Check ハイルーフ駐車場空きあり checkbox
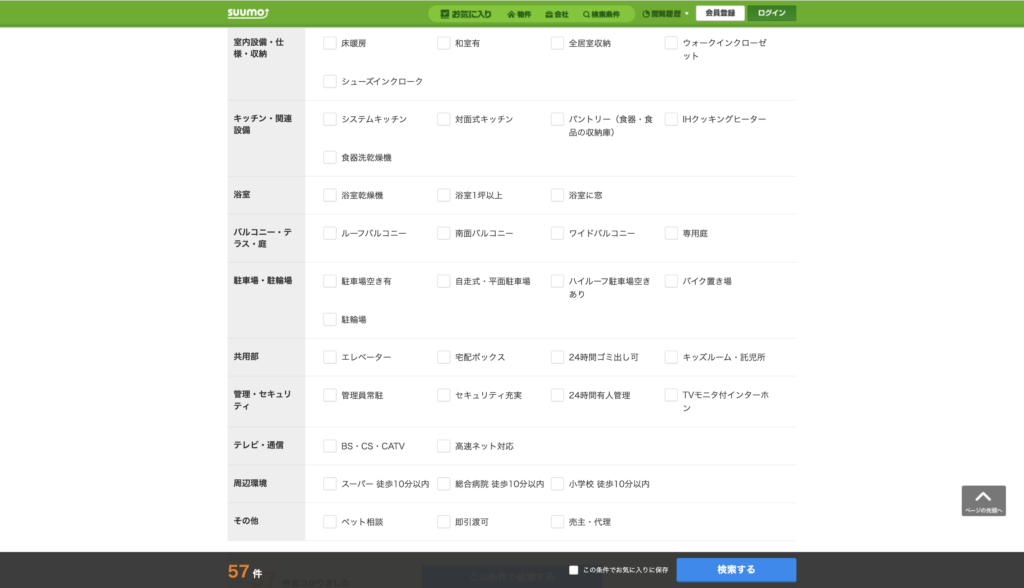 (557, 281)
